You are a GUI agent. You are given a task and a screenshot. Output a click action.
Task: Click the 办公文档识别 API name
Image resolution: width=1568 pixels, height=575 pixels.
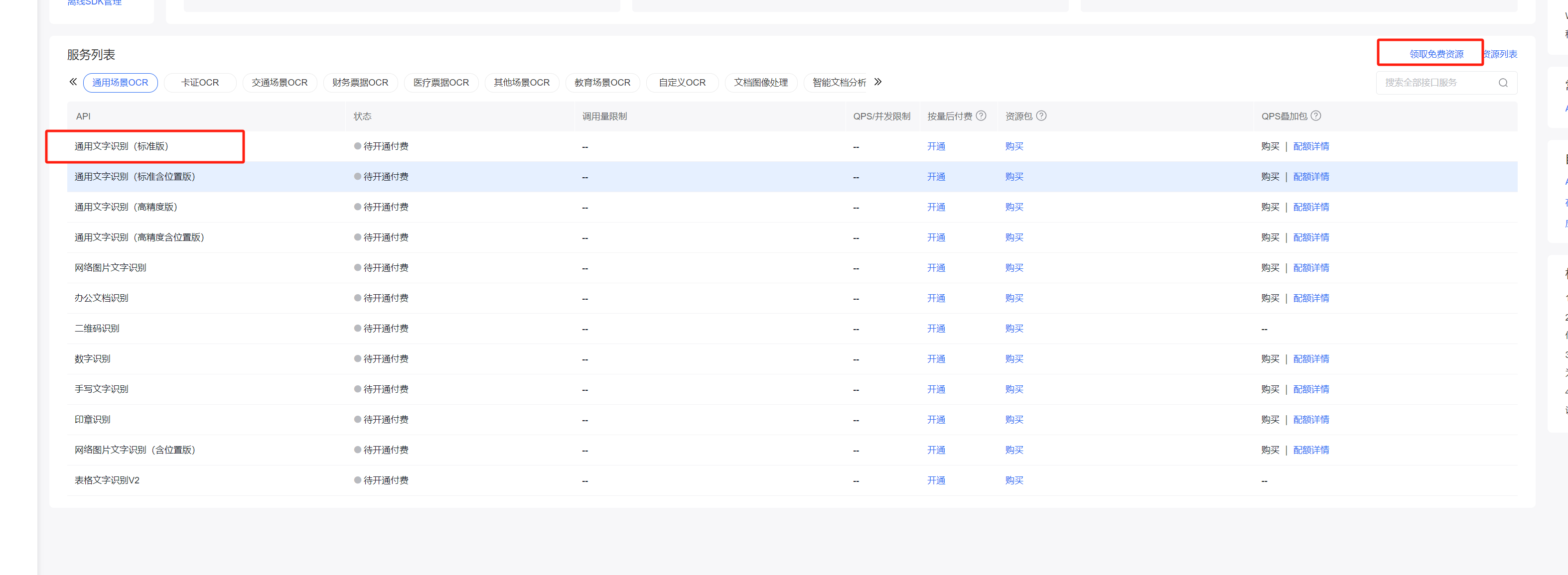click(x=101, y=299)
